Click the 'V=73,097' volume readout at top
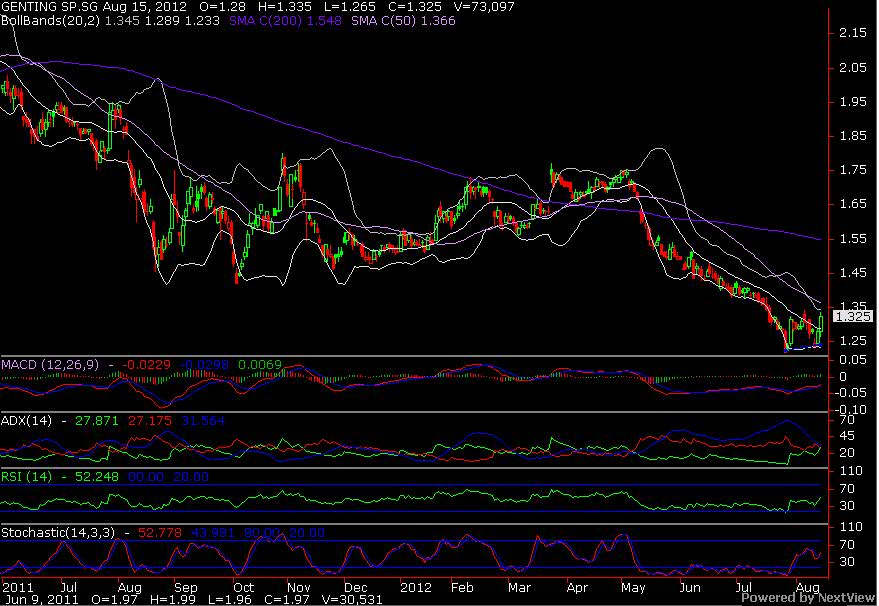The height and width of the screenshot is (606, 879). click(x=484, y=7)
